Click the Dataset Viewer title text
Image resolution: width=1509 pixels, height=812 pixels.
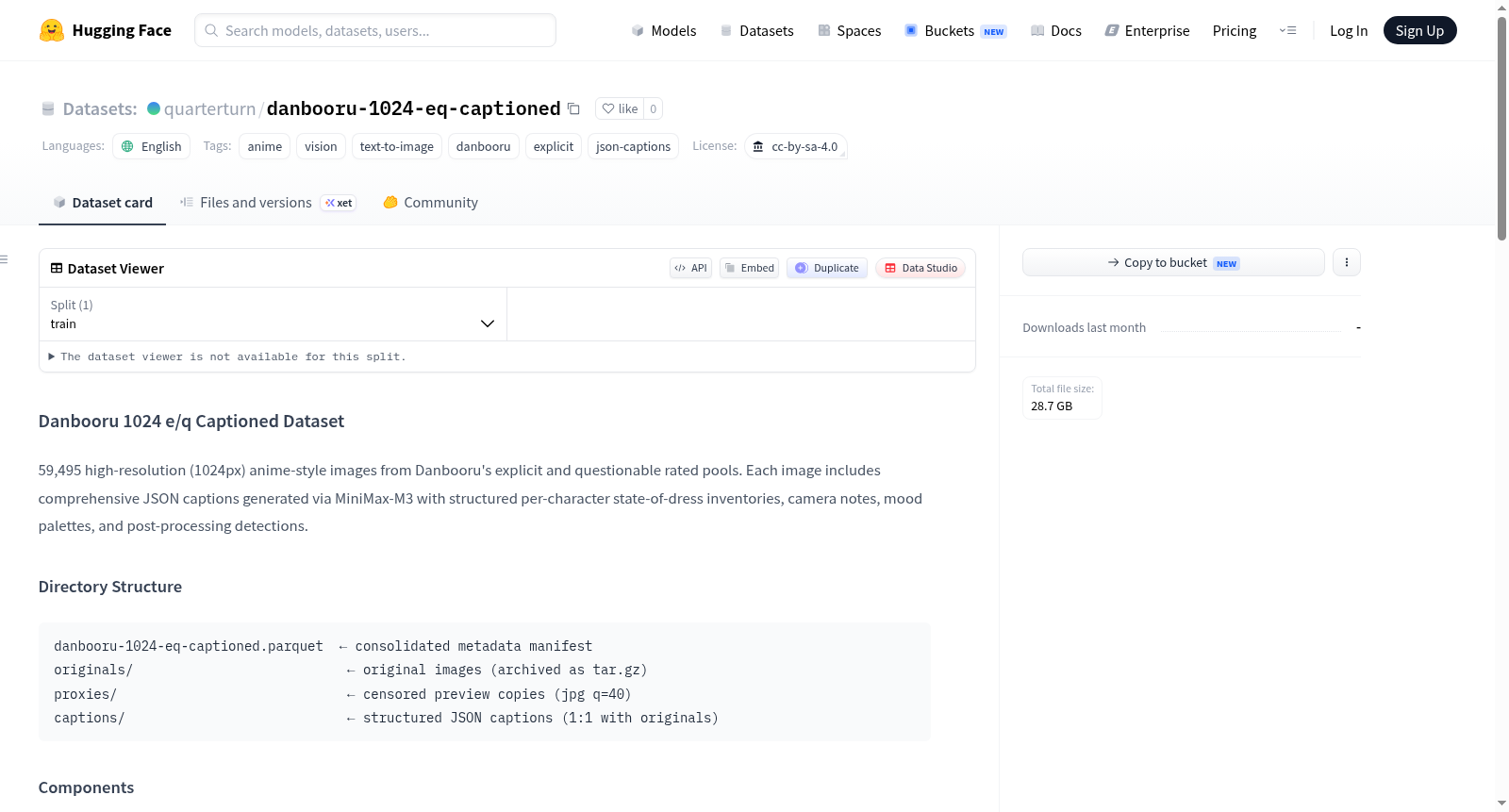(x=116, y=269)
